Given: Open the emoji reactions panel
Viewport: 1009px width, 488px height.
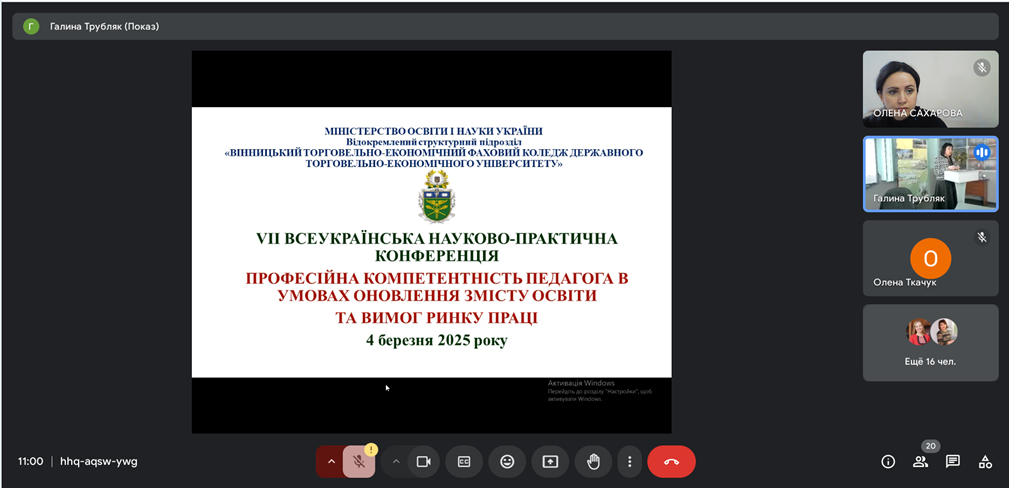Looking at the screenshot, I should click(507, 462).
